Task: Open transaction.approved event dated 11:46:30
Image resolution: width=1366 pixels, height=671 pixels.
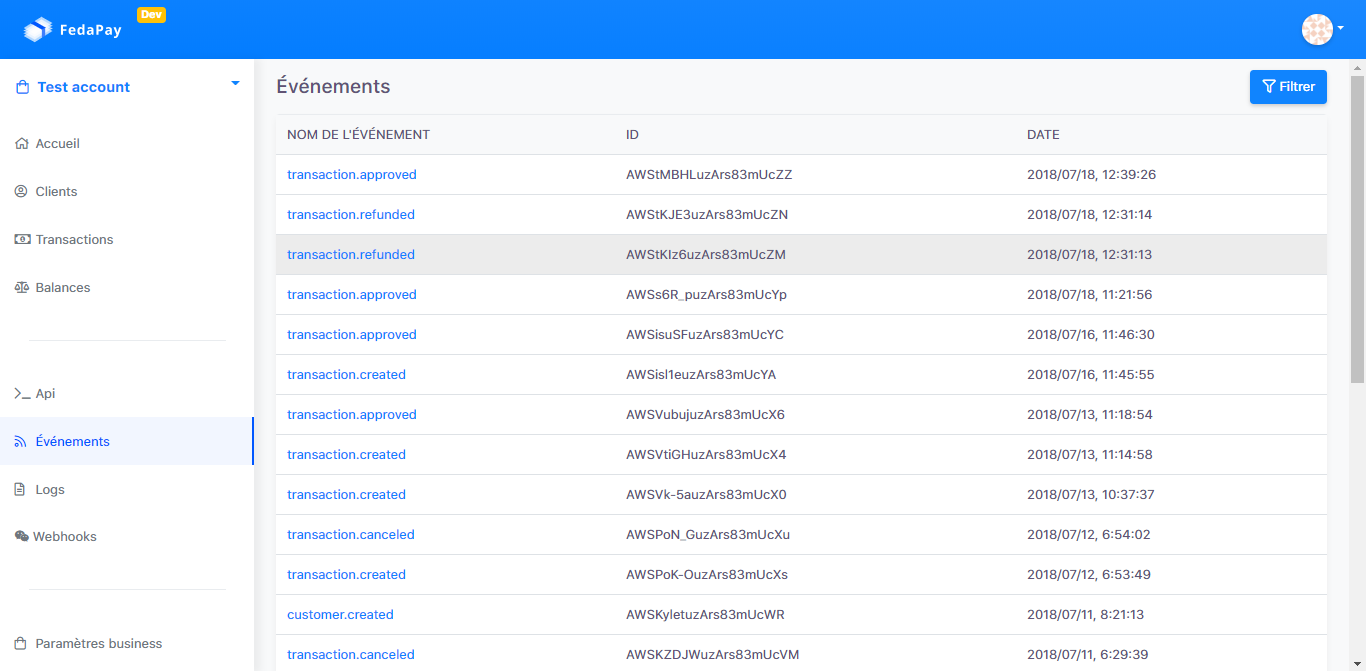Action: [351, 334]
